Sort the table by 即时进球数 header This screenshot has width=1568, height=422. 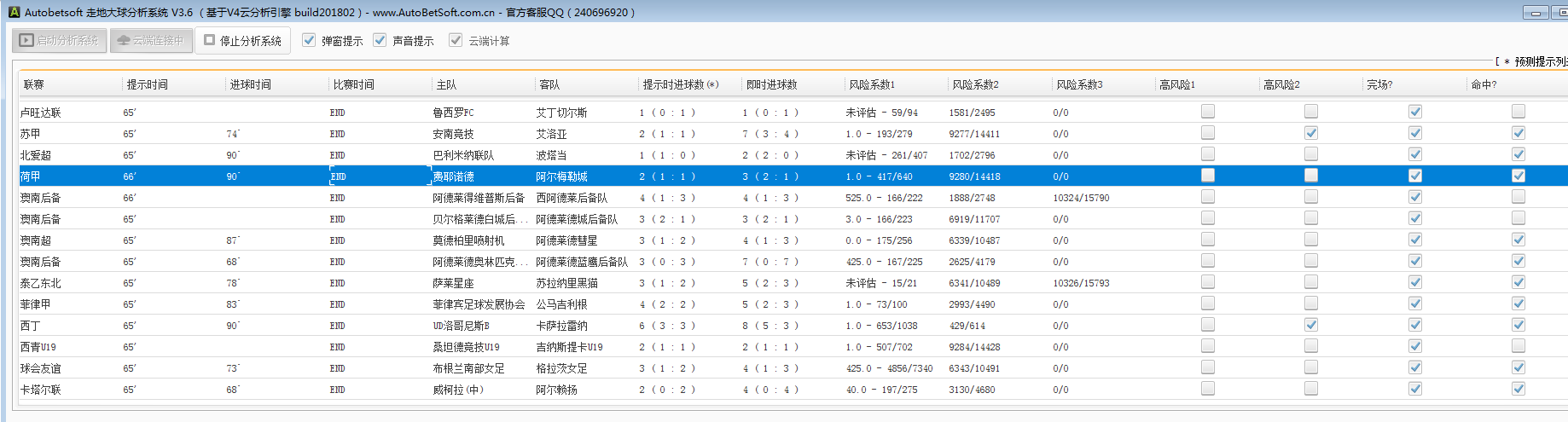point(771,84)
